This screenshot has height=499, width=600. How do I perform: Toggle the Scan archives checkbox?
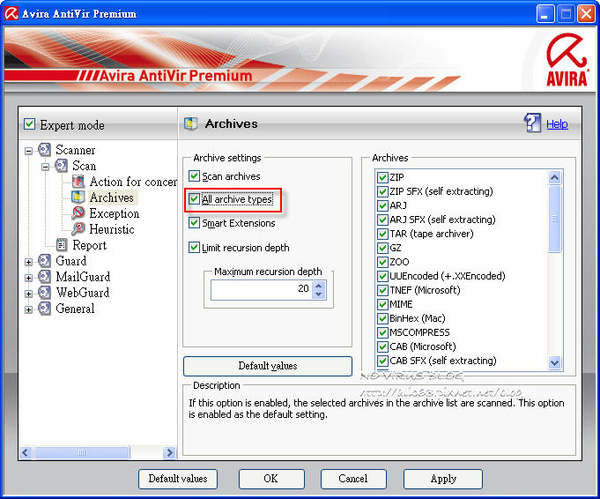point(194,176)
